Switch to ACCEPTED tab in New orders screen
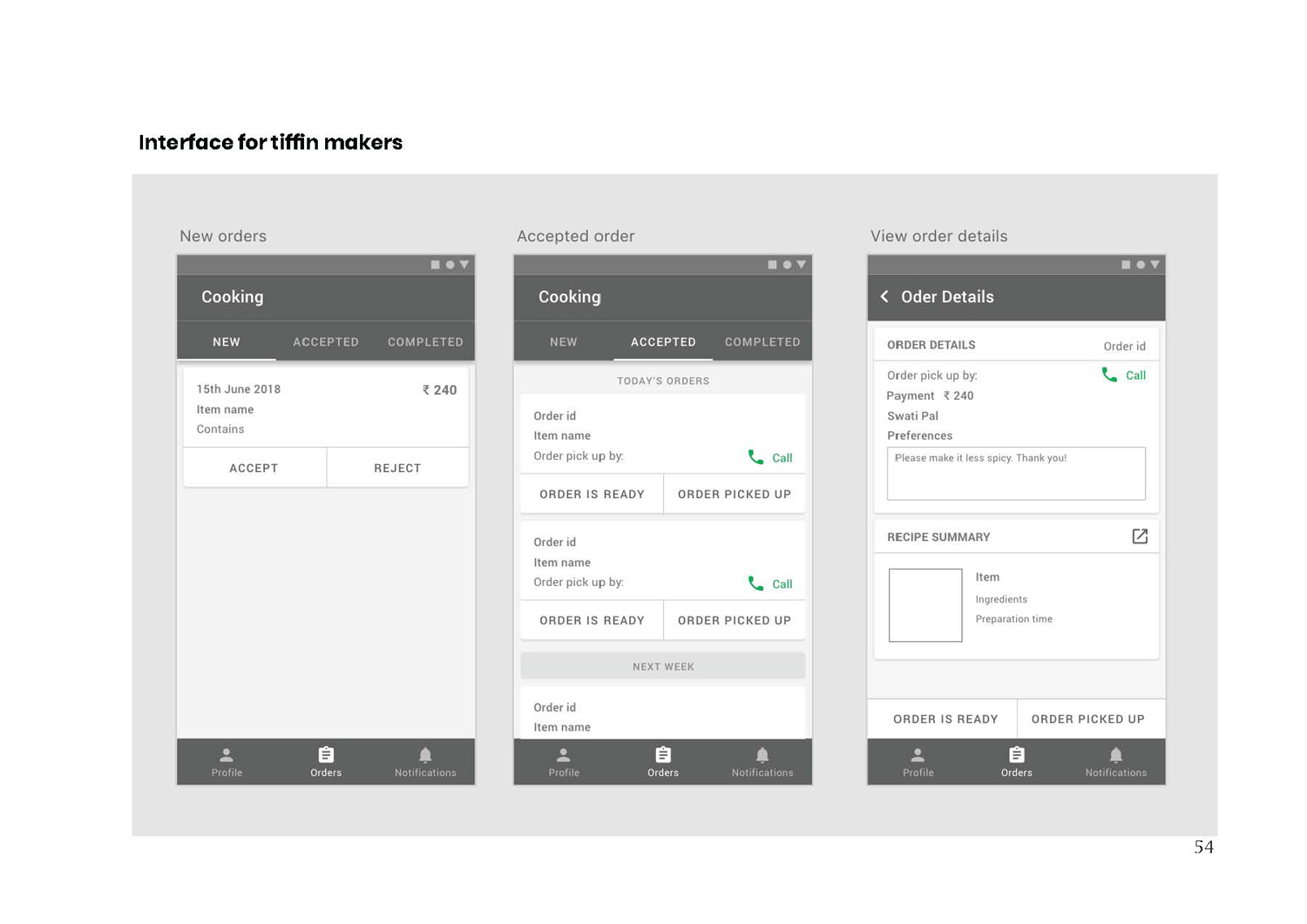1307x924 pixels. (326, 342)
